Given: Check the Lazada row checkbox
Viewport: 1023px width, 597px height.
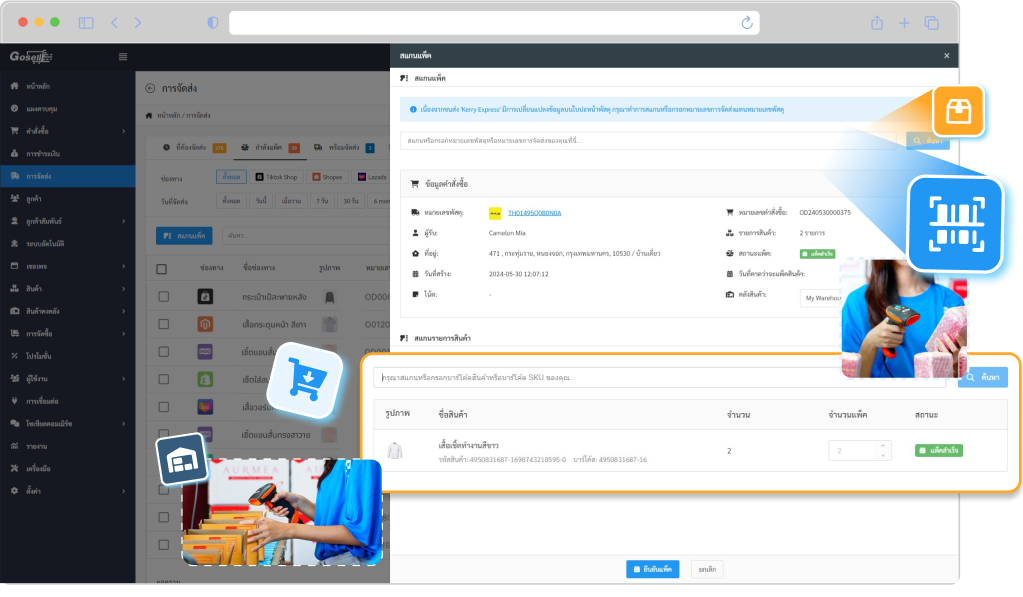Looking at the screenshot, I should 164,406.
